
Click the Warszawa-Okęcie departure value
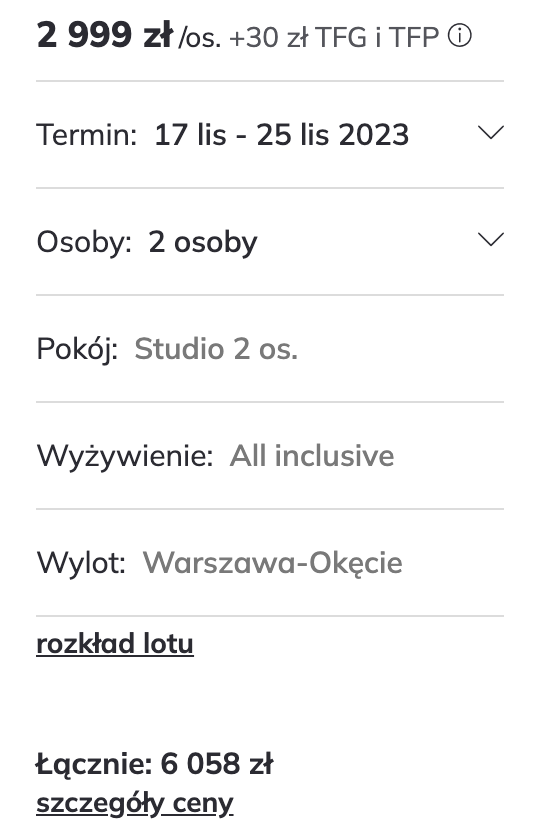[x=273, y=563]
